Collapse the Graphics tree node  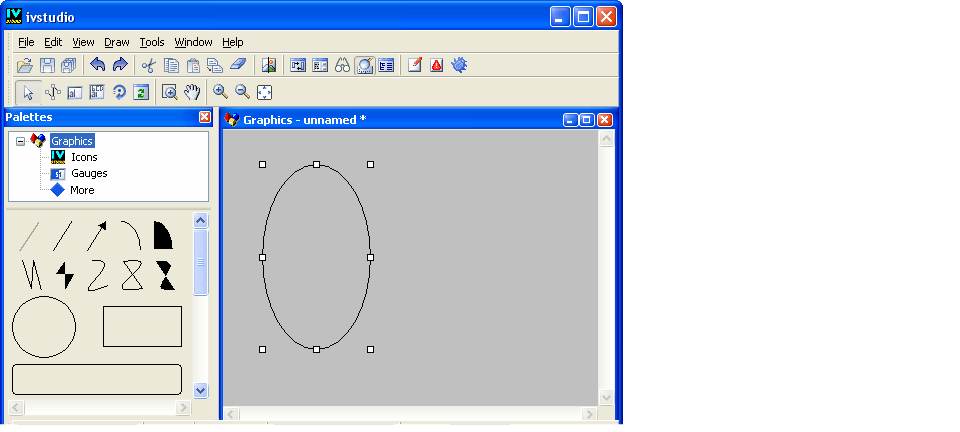(x=20, y=141)
